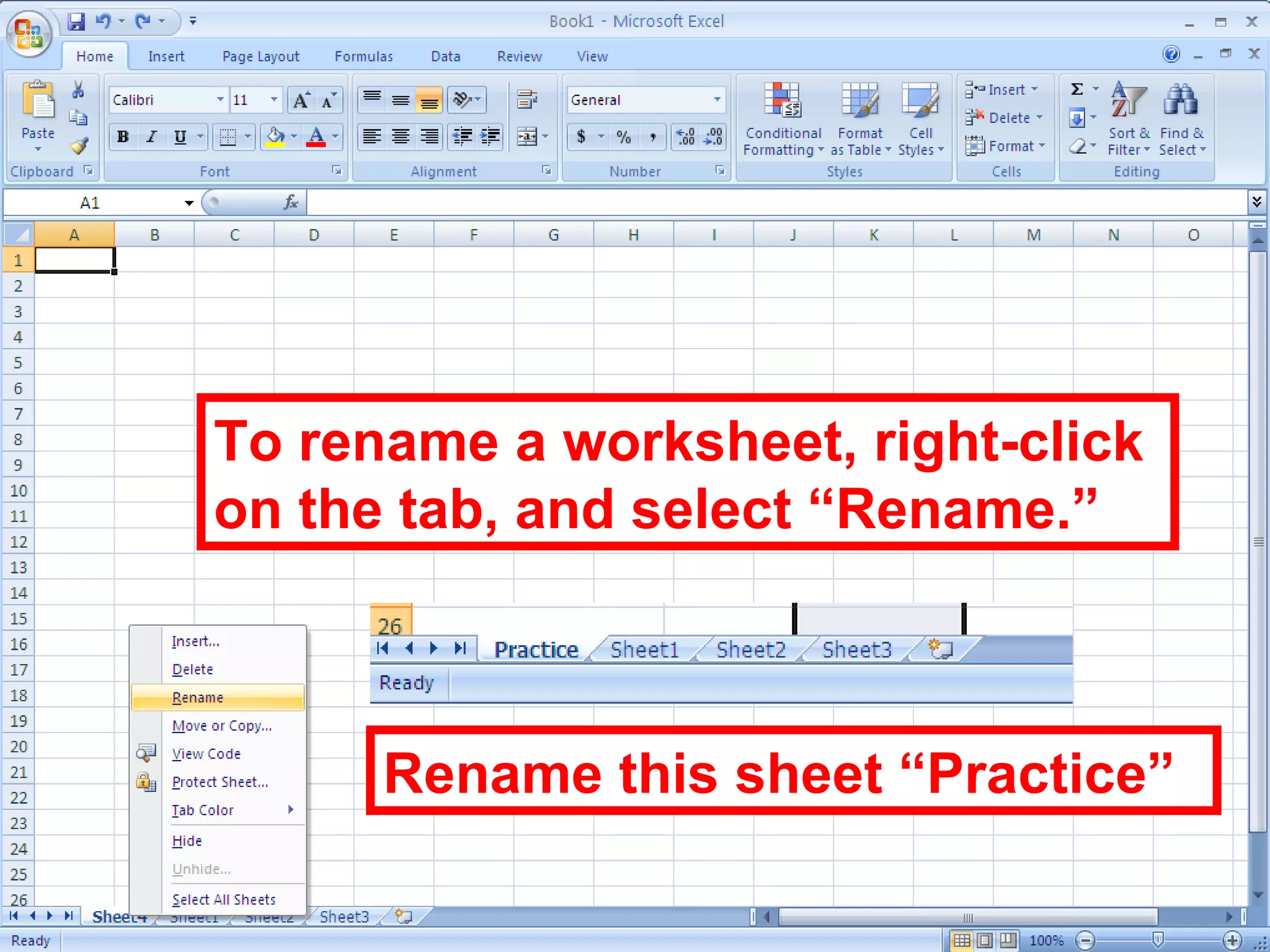
Task: Apply the yellow fill color bucket
Action: [x=275, y=137]
